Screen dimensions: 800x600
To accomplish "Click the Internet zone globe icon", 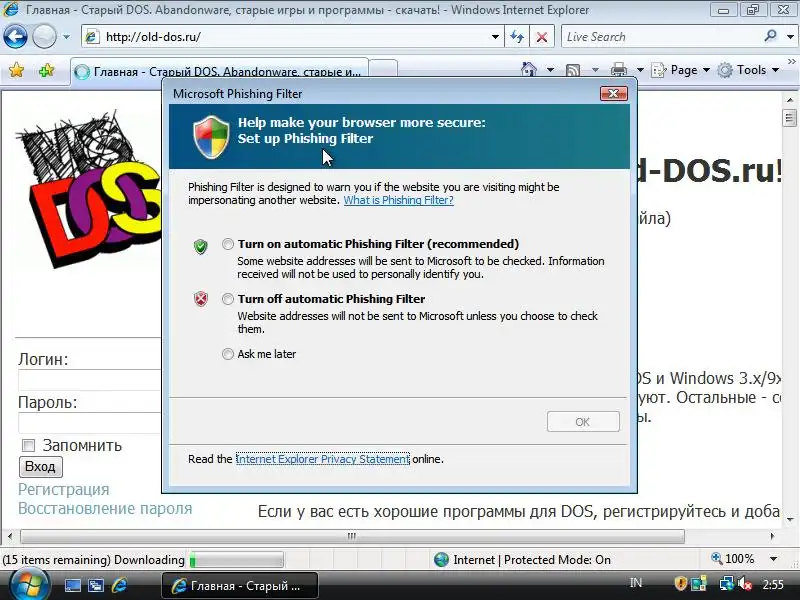I will 441,560.
